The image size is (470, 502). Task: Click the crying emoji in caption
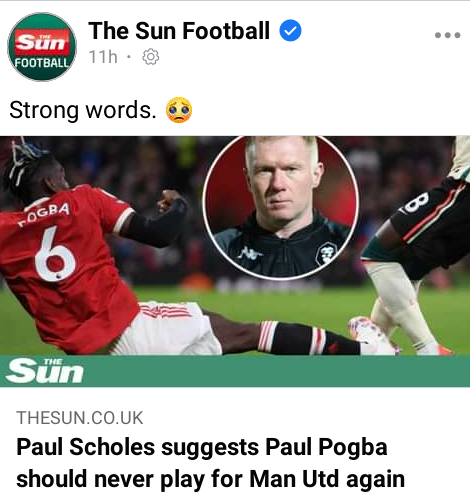click(x=179, y=110)
